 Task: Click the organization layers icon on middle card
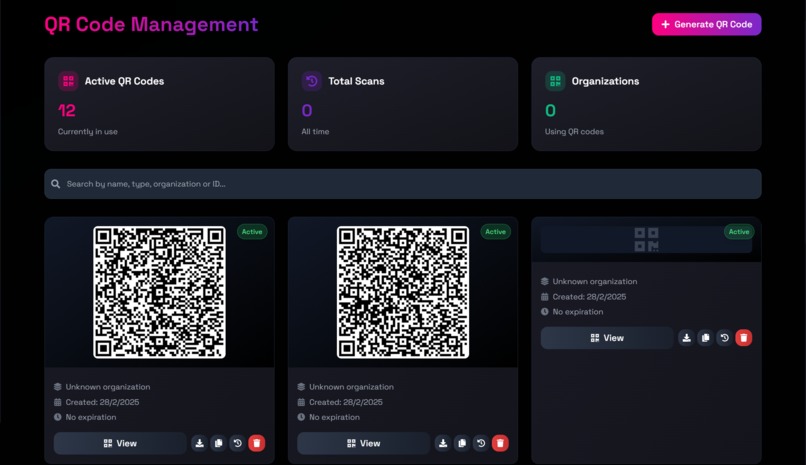click(301, 387)
